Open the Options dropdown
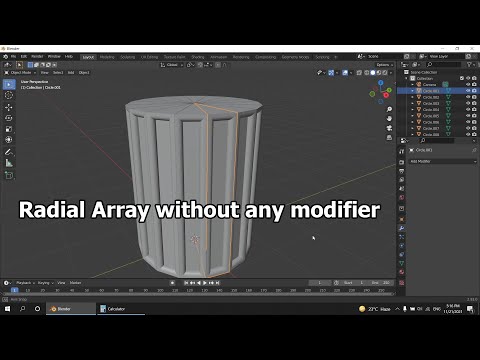The width and height of the screenshot is (480, 360). pyautogui.click(x=384, y=65)
